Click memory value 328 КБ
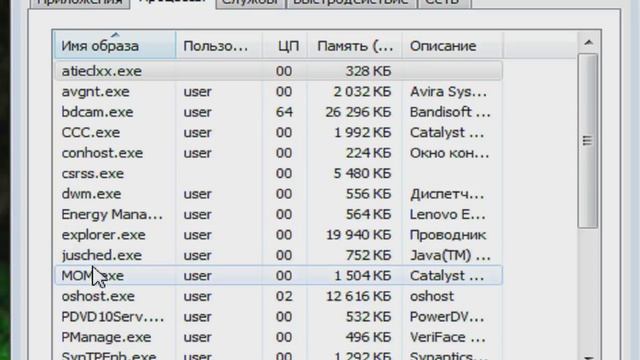 click(368, 71)
